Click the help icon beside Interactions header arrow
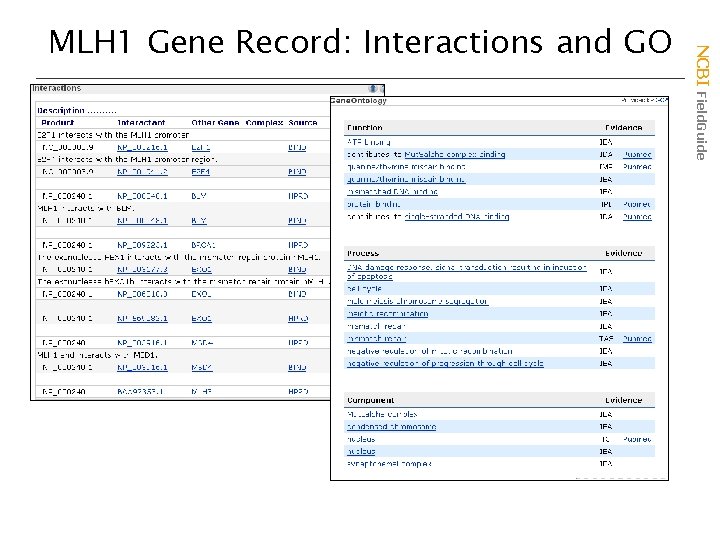720x540 pixels. pos(382,89)
